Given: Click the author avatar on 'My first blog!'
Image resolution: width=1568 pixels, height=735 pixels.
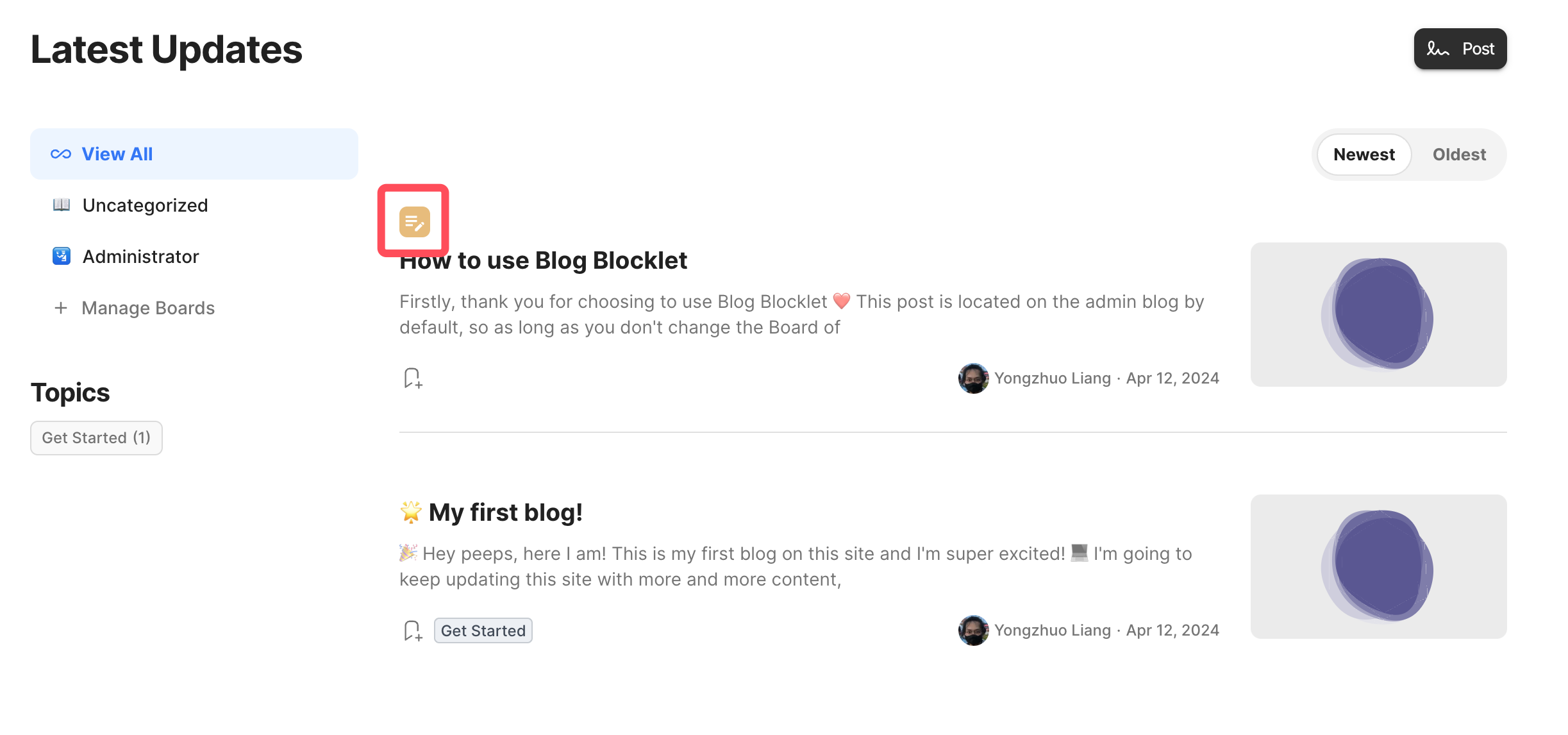Looking at the screenshot, I should coord(973,630).
